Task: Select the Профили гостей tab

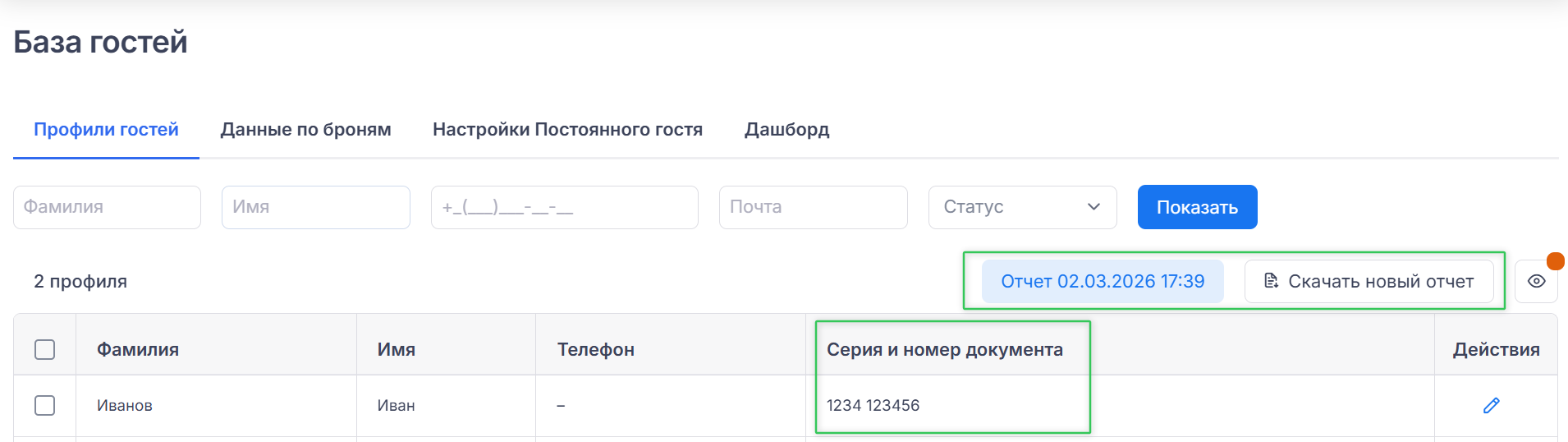Action: [x=106, y=130]
